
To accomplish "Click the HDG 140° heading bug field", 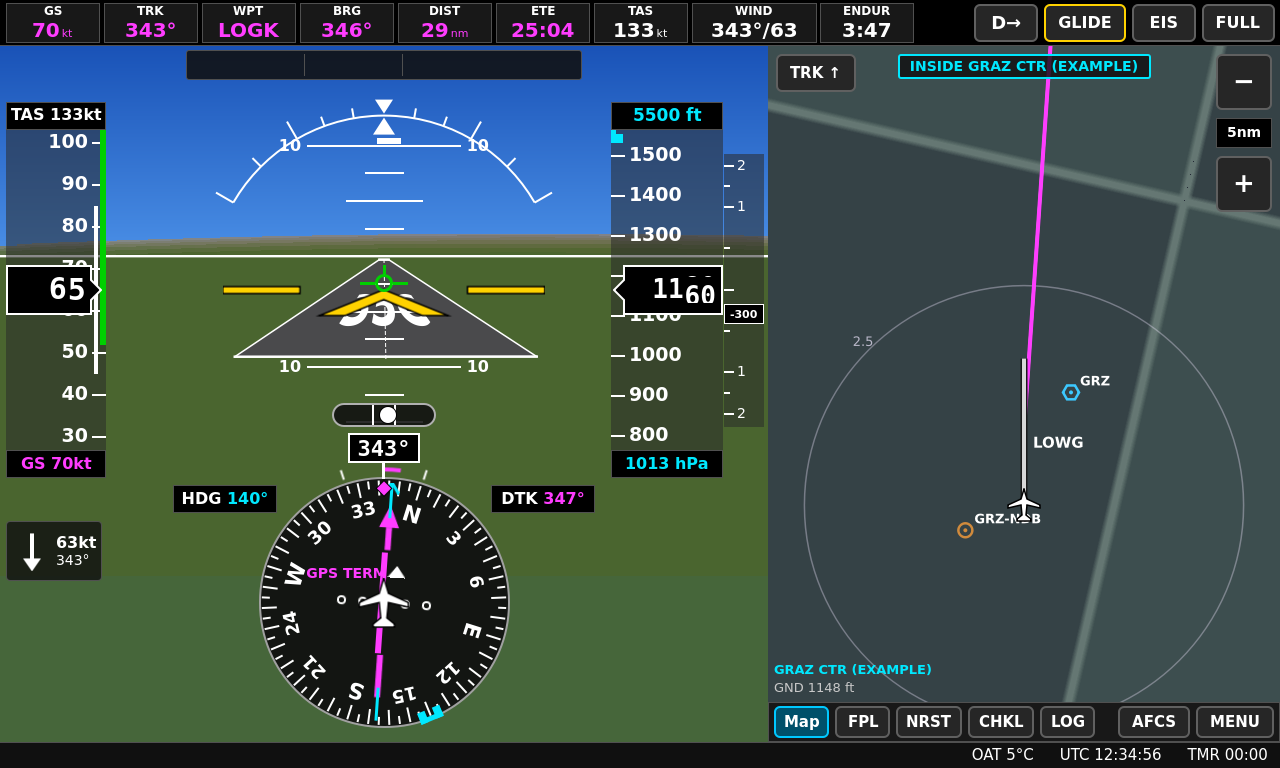I will coord(225,499).
